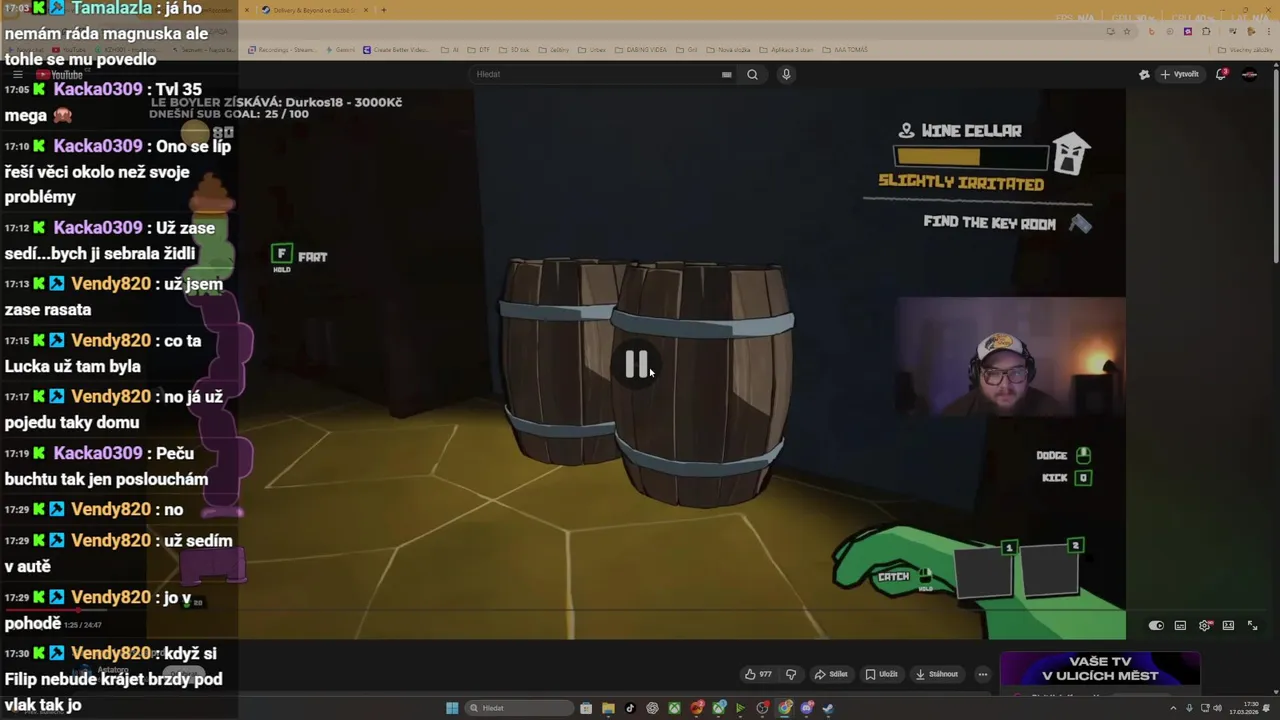The height and width of the screenshot is (720, 1280).
Task: Open OBS Studio from taskbar
Action: [762, 708]
